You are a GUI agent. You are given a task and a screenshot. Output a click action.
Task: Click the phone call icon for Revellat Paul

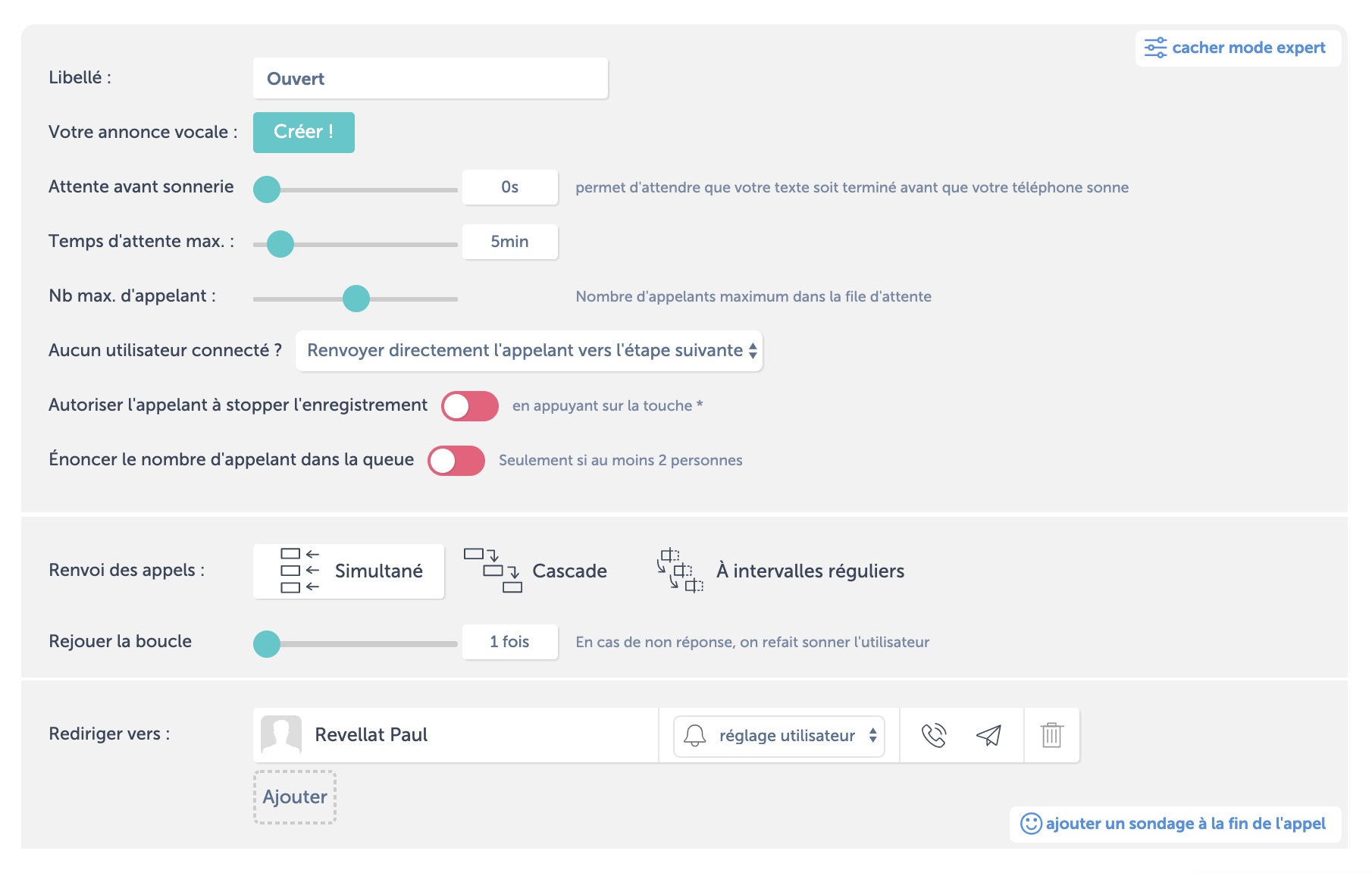tap(933, 735)
